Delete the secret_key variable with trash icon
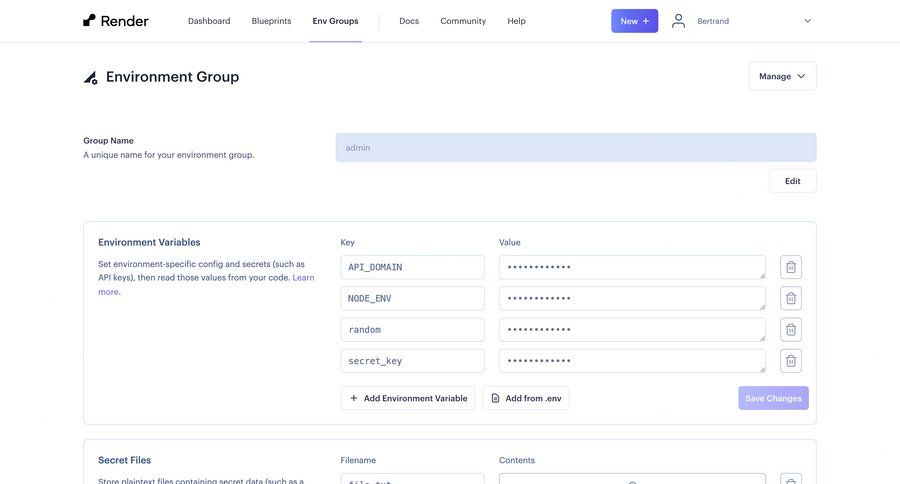The image size is (900, 484). (790, 361)
